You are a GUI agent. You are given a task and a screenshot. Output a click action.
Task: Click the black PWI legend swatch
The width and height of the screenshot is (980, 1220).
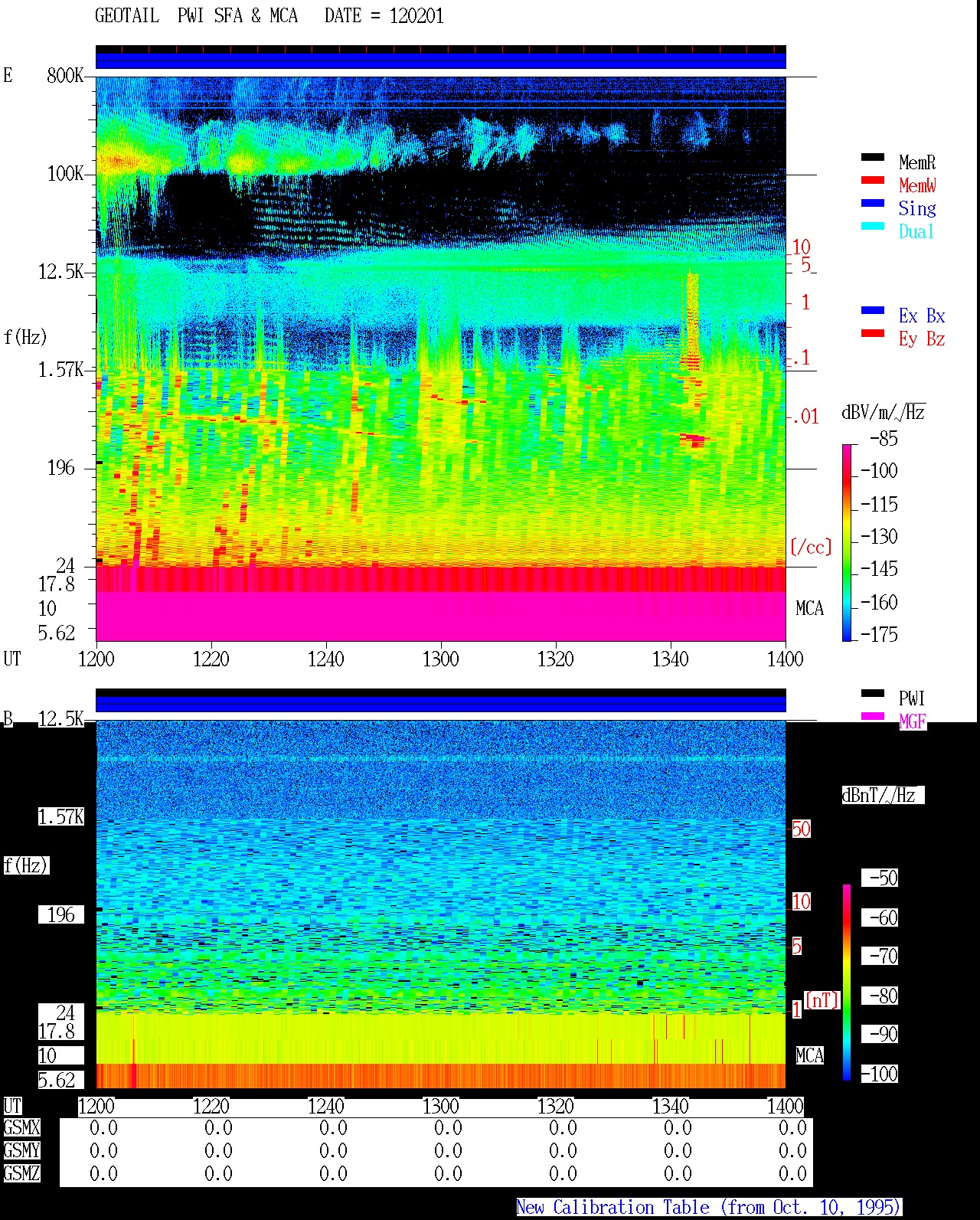point(872,694)
